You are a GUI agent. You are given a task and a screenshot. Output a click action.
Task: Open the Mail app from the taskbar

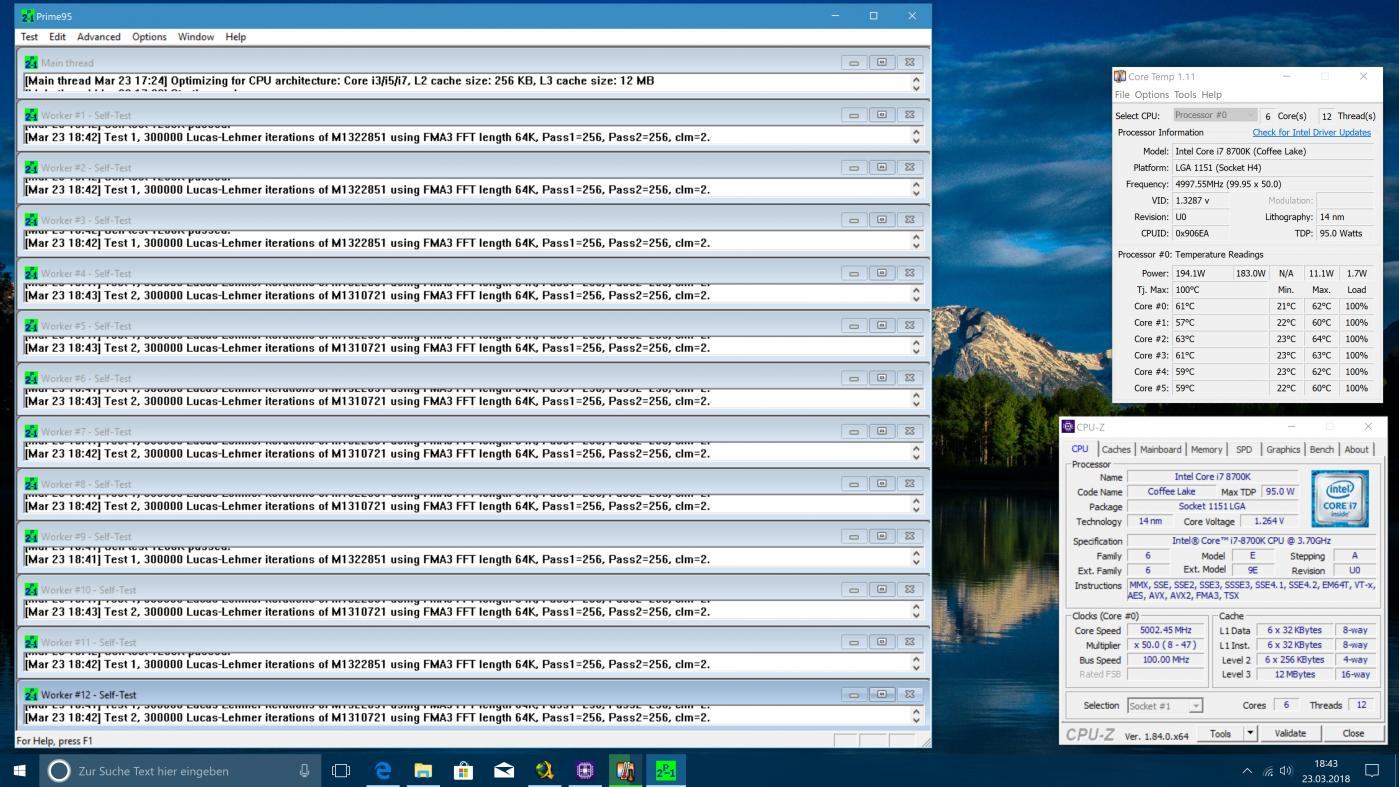point(504,770)
